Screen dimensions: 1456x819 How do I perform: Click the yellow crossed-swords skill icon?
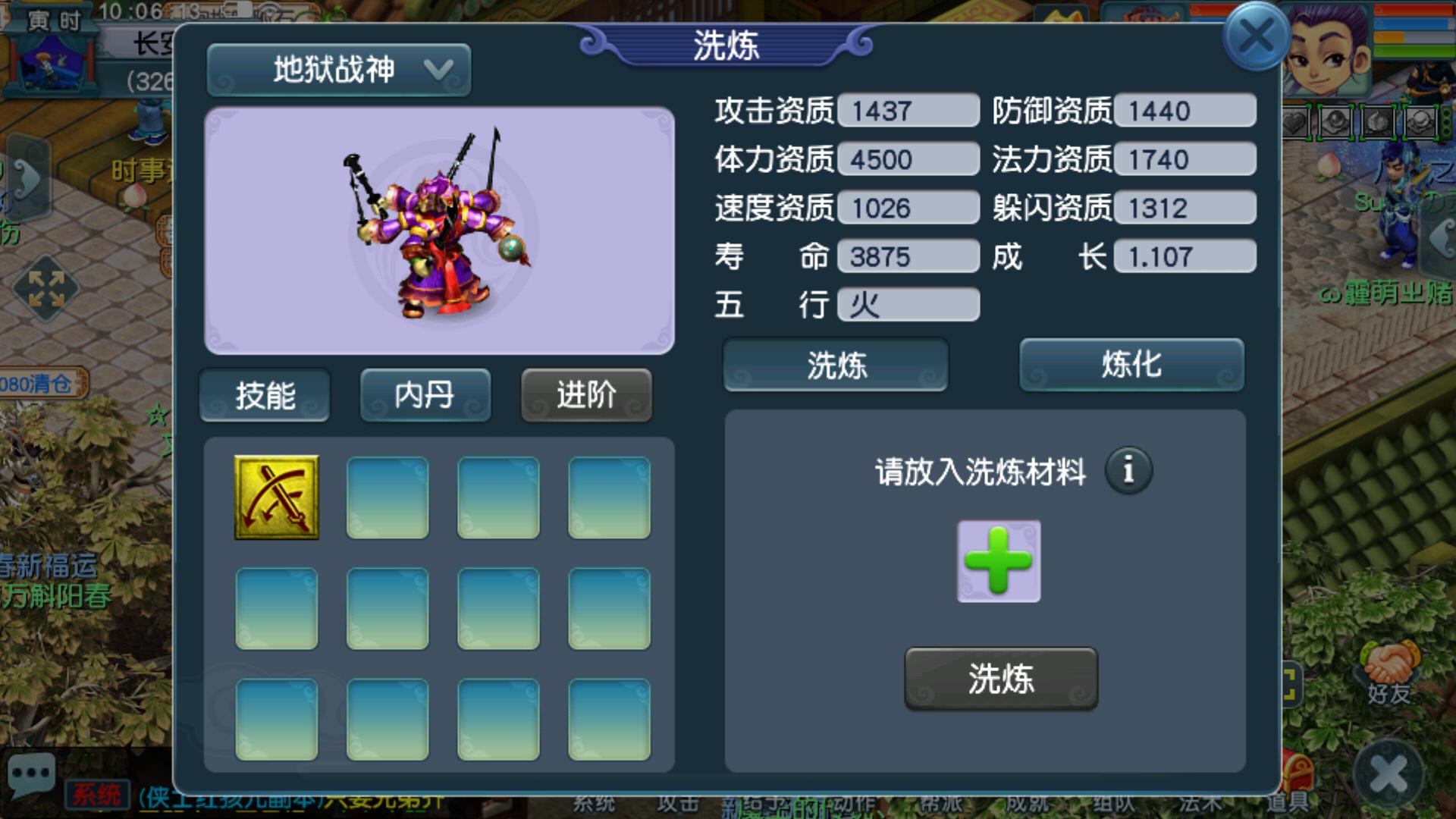coord(277,497)
